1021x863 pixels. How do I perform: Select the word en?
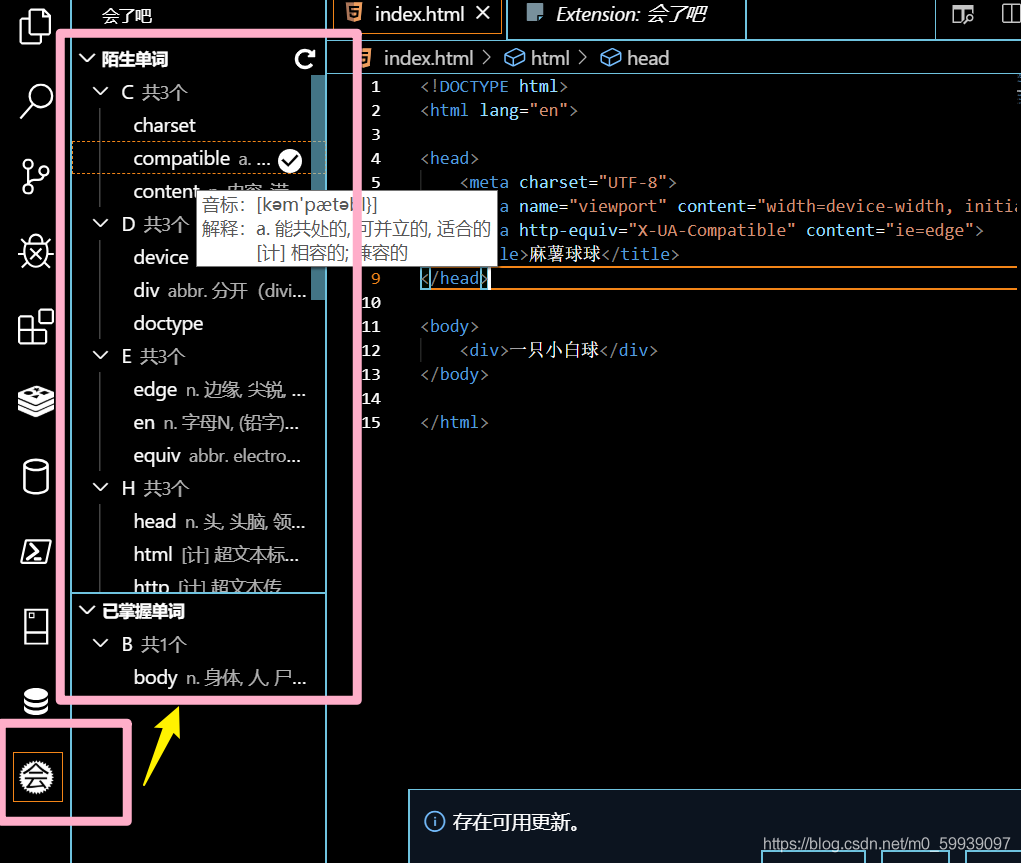[x=144, y=423]
